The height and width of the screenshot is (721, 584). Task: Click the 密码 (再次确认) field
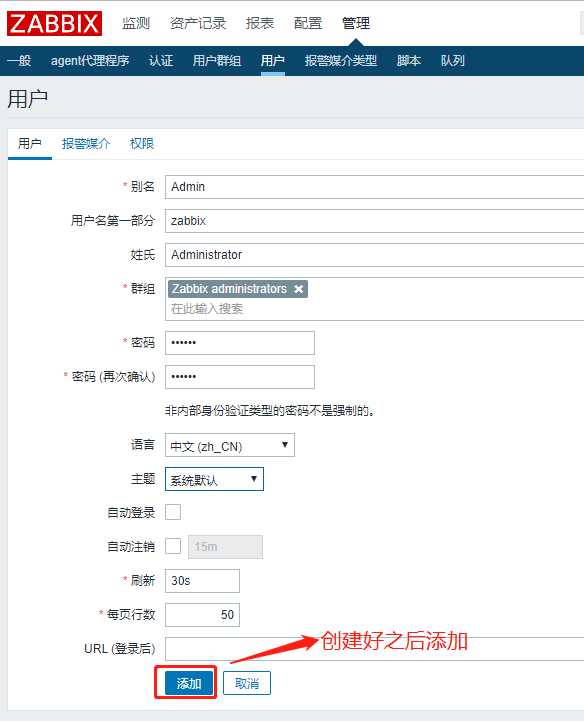click(240, 377)
